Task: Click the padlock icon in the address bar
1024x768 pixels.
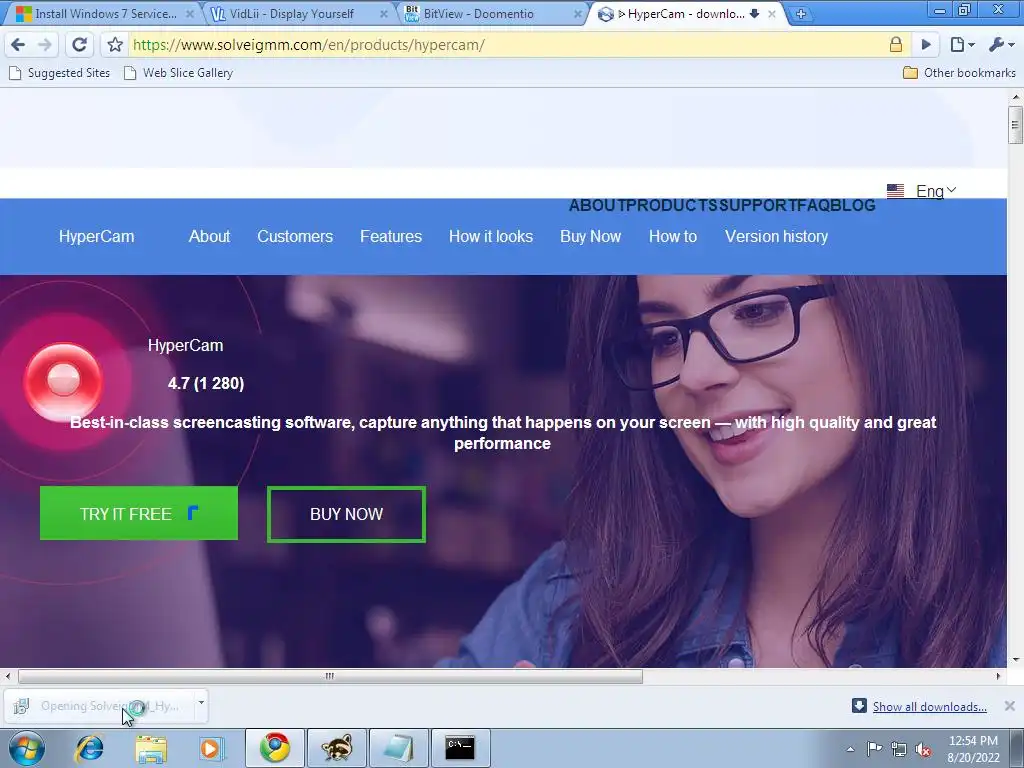Action: point(895,44)
